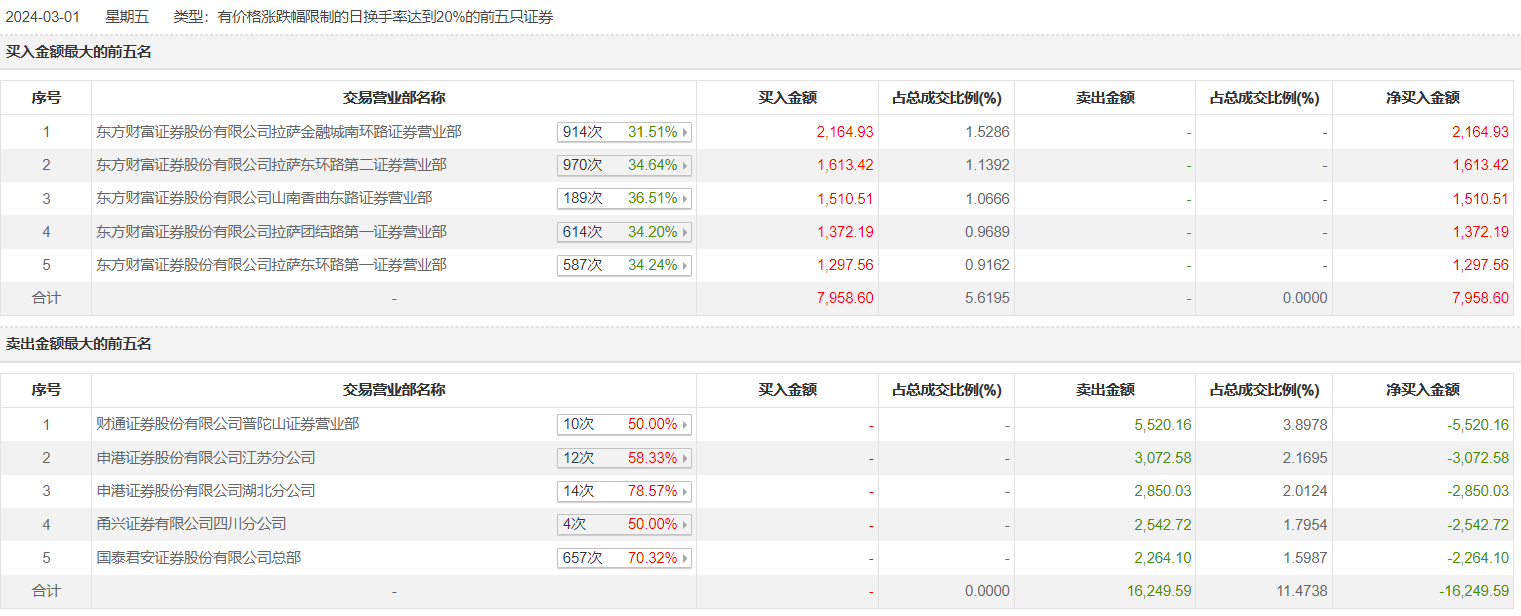Open 东方财富证券山南香曲东路证券营业部 link

click(x=264, y=198)
